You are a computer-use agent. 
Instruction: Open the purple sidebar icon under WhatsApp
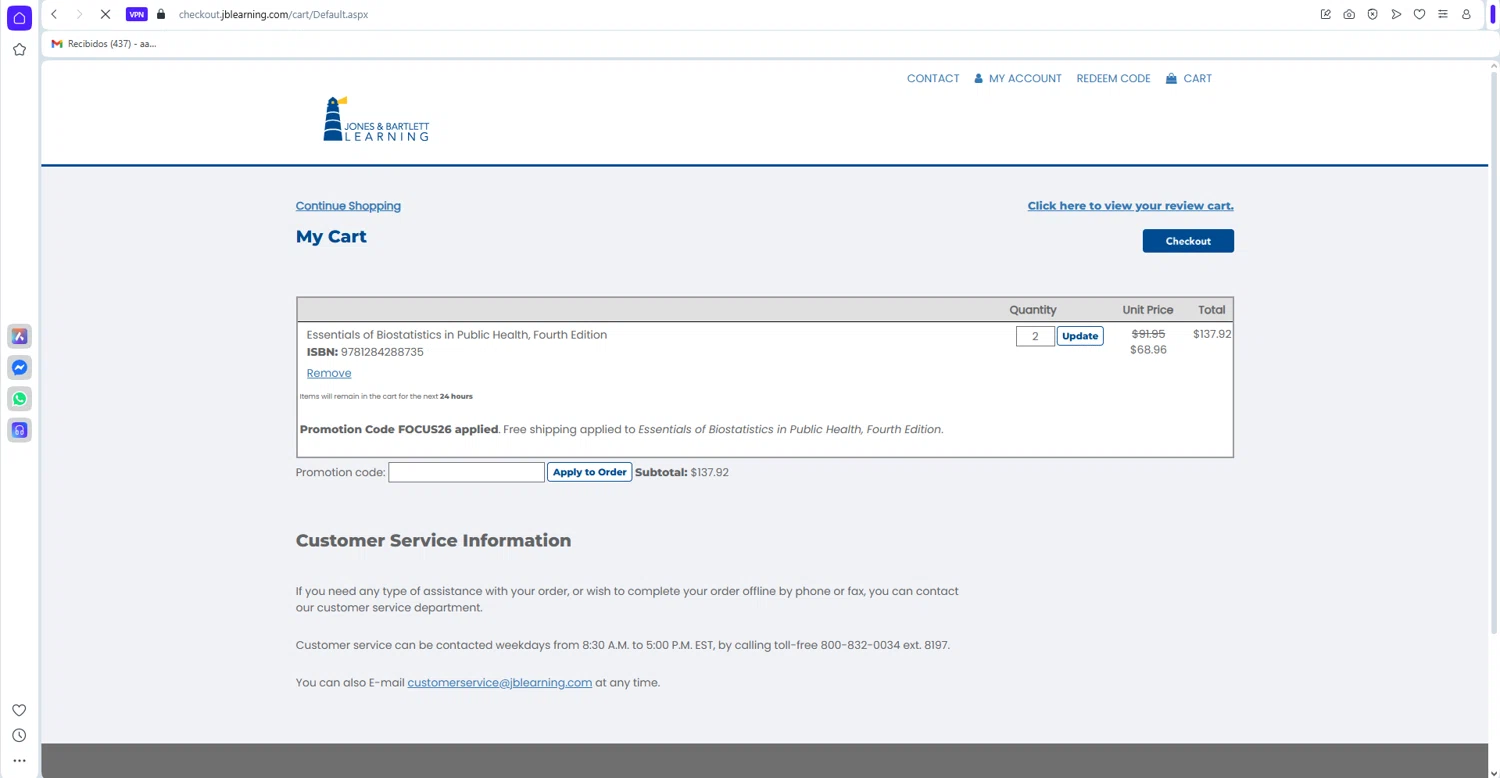click(19, 430)
